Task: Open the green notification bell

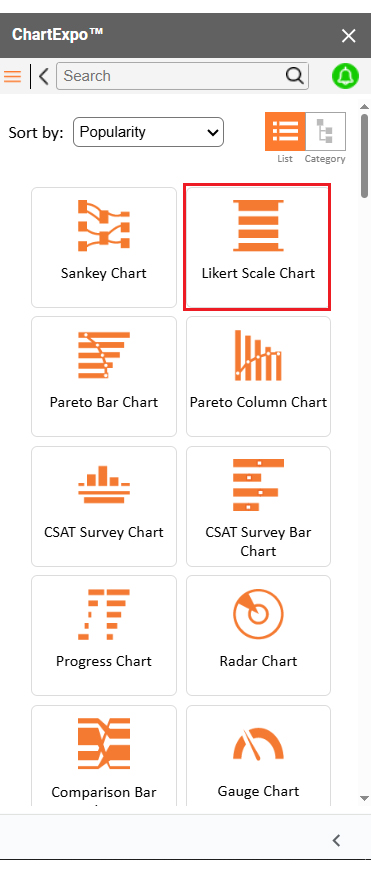Action: (x=345, y=76)
